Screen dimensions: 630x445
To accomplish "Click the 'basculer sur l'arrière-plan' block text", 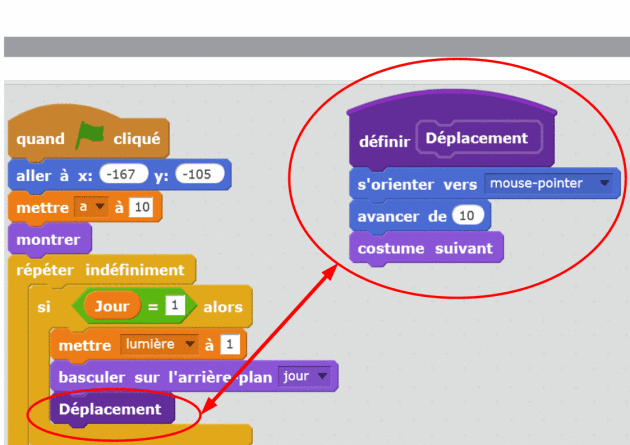I will pyautogui.click(x=164, y=377).
